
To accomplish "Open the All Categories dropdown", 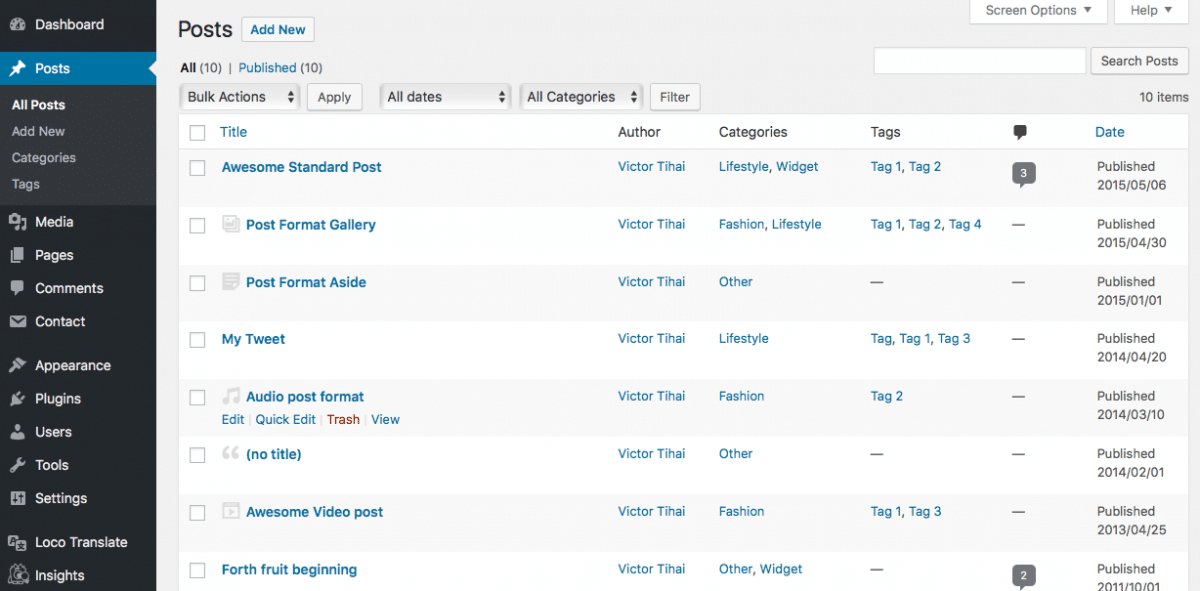I will click(x=582, y=97).
